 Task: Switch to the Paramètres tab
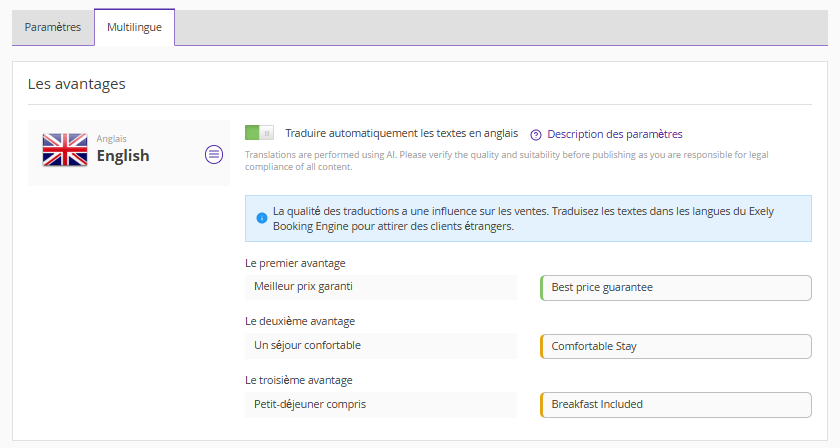pos(53,27)
